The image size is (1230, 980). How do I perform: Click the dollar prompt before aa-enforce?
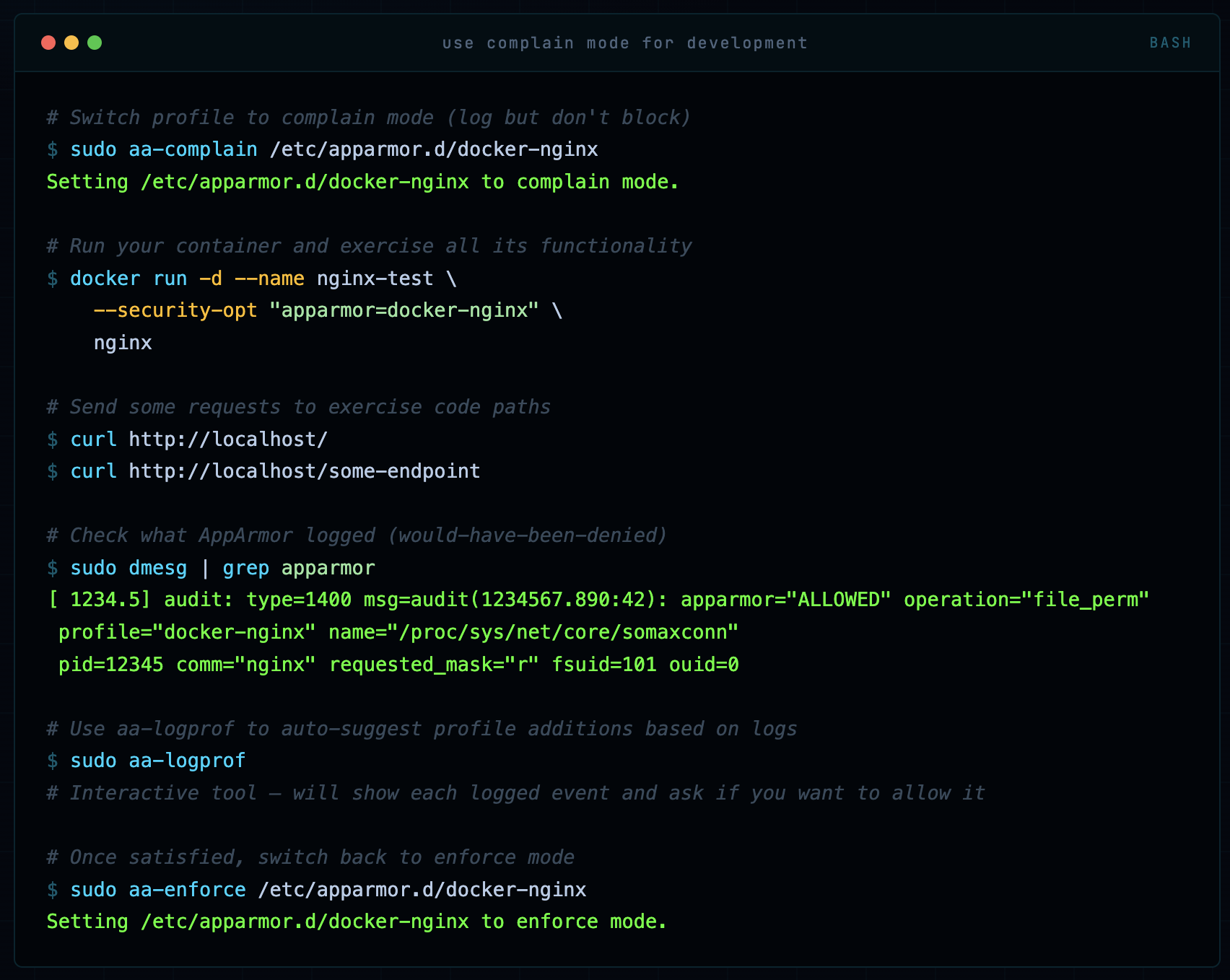point(51,890)
